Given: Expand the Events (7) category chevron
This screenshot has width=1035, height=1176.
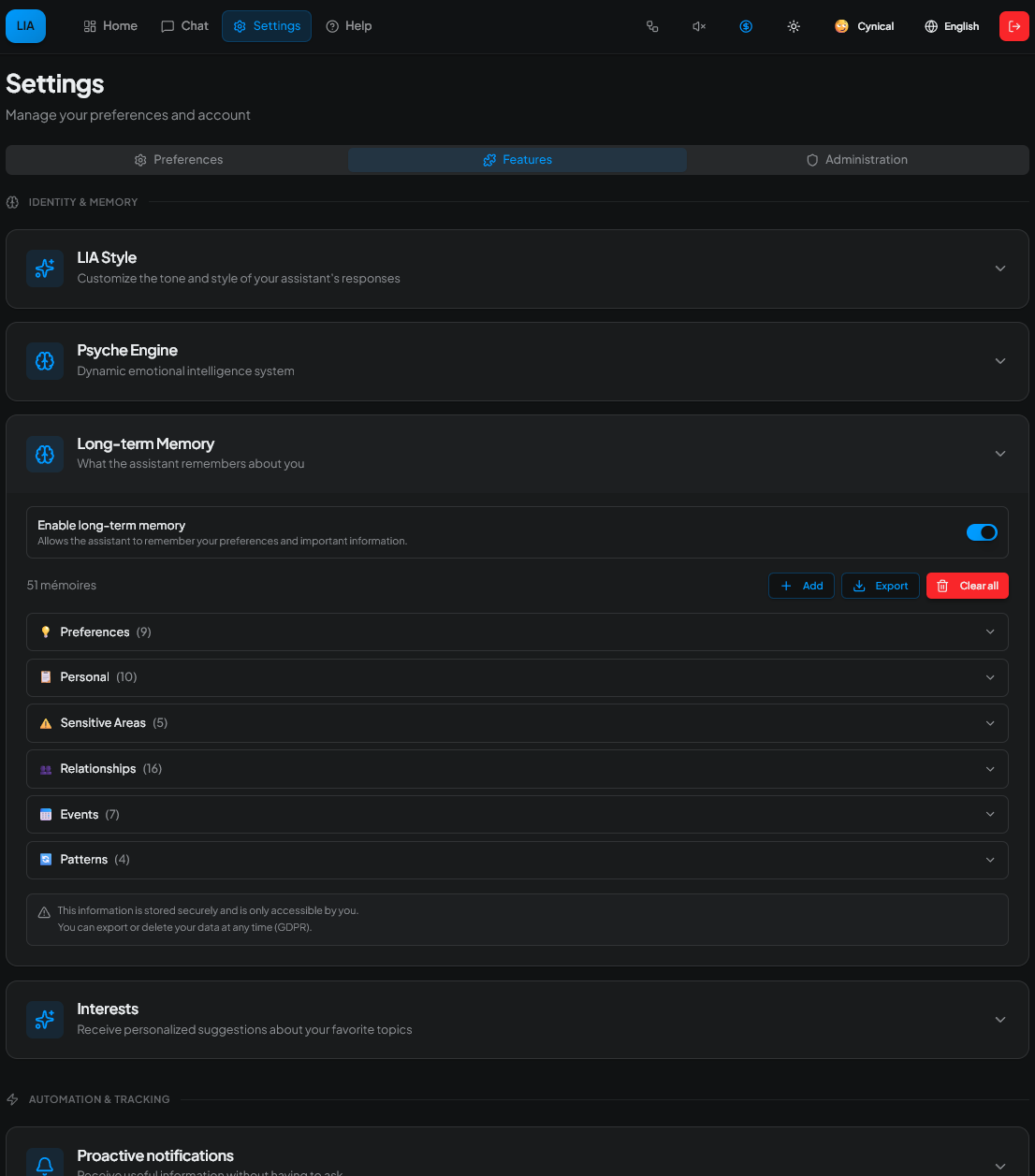Looking at the screenshot, I should 990,814.
